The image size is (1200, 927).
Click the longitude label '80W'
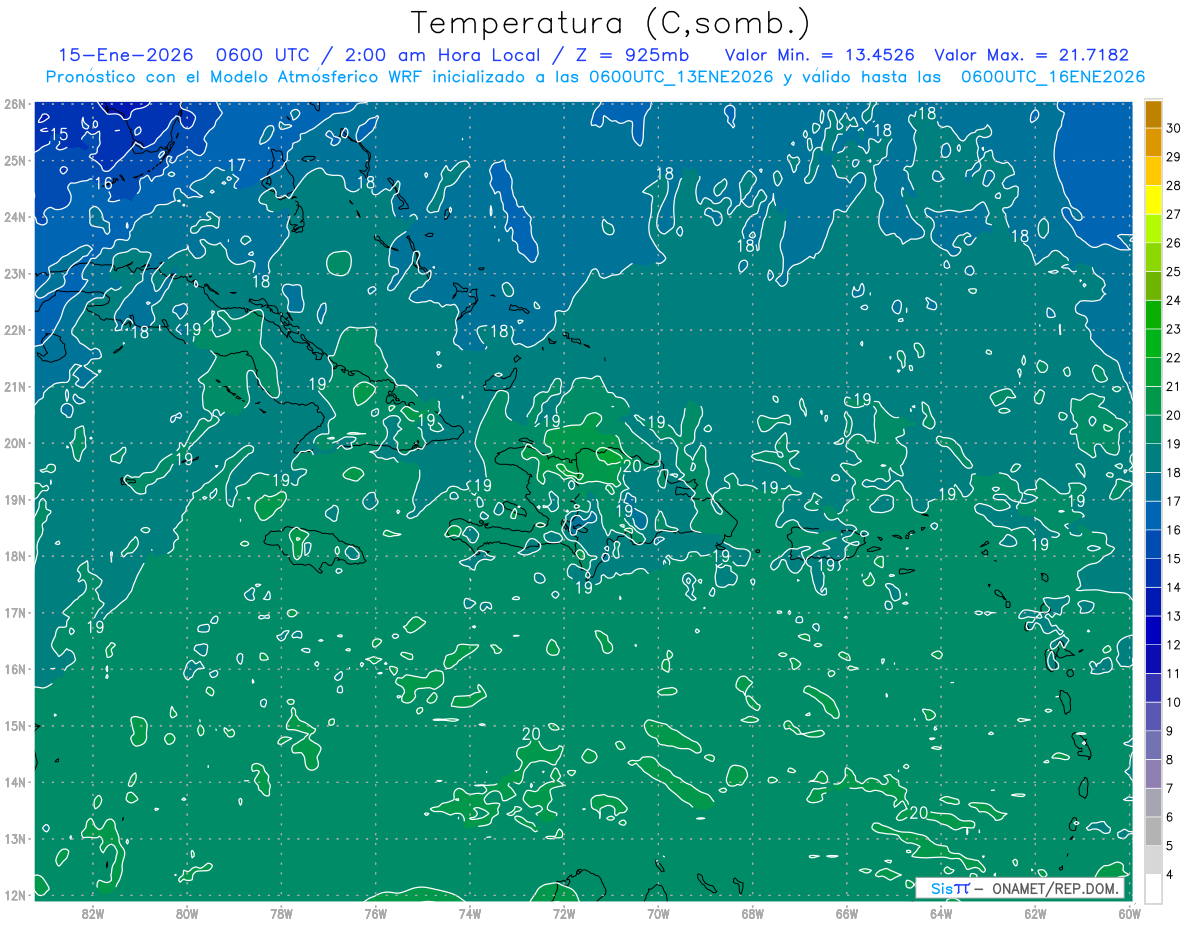point(187,913)
